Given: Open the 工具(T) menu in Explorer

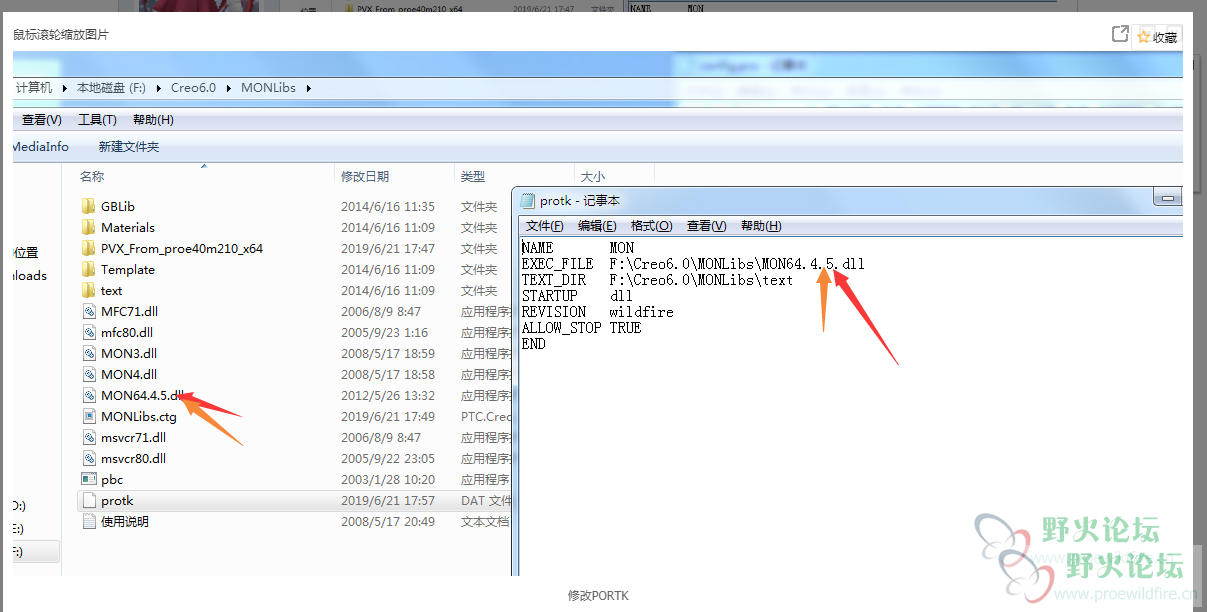Looking at the screenshot, I should [x=97, y=120].
